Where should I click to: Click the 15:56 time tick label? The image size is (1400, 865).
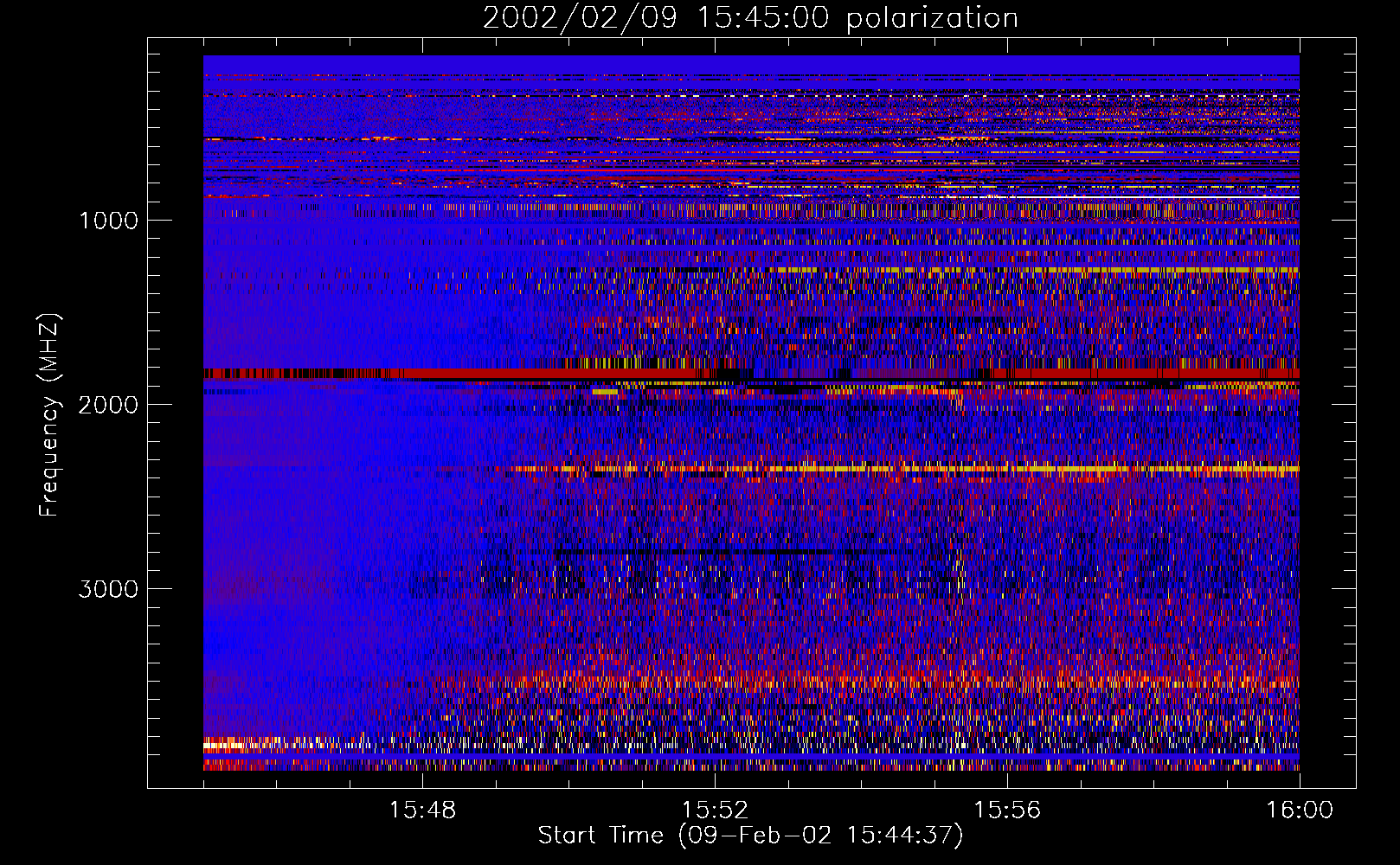tap(1007, 811)
